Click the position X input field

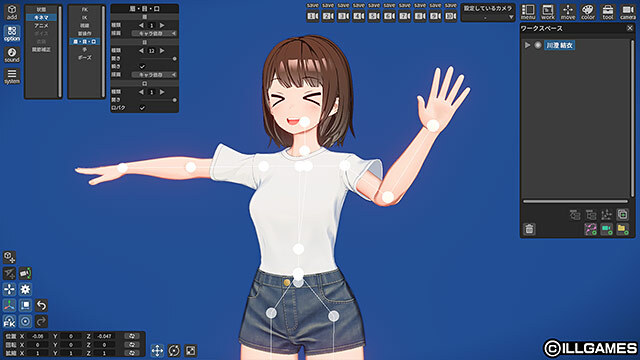pos(38,336)
